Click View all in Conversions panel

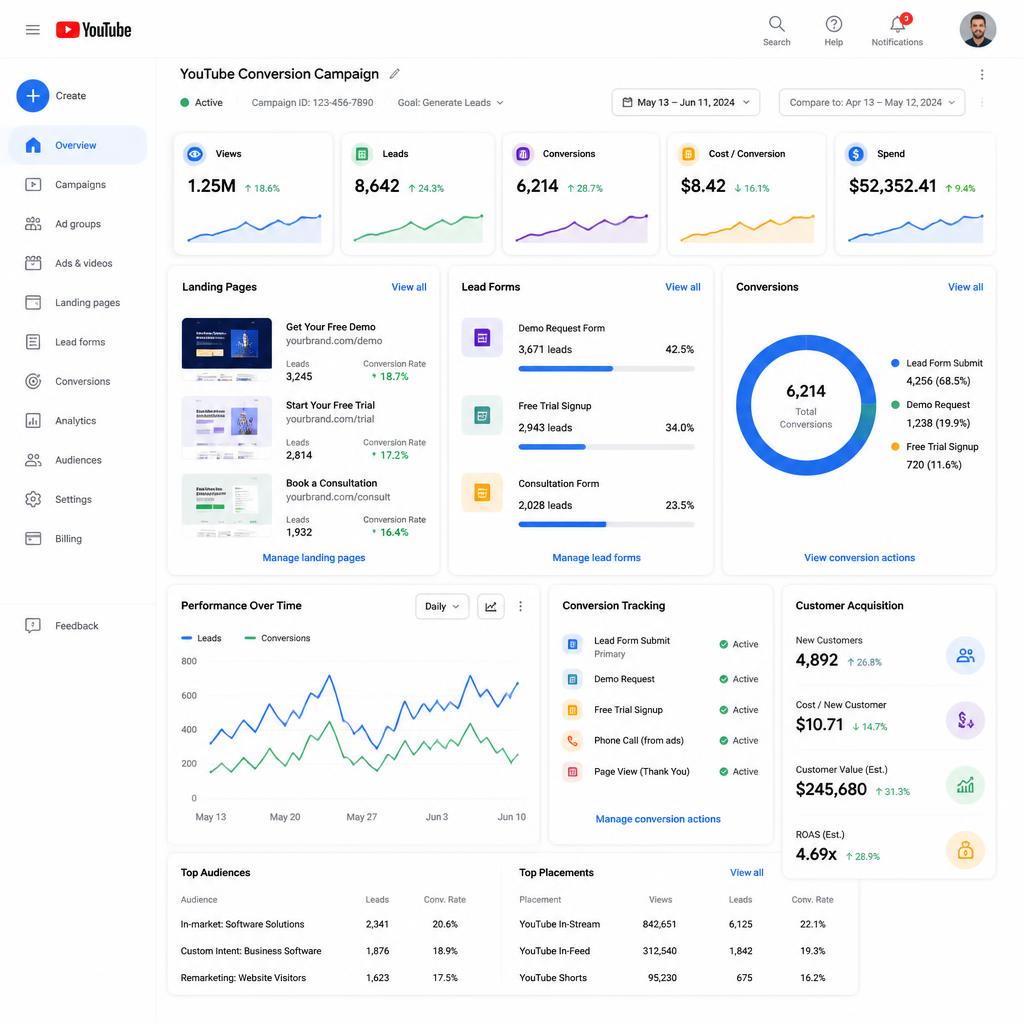click(x=965, y=287)
